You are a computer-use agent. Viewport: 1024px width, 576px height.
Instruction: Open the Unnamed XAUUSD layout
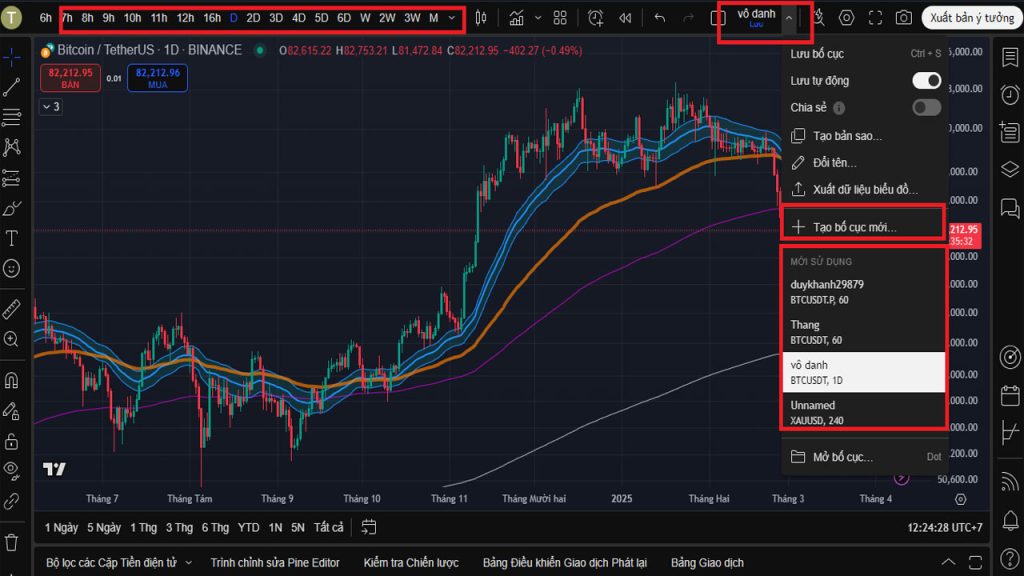coord(865,412)
